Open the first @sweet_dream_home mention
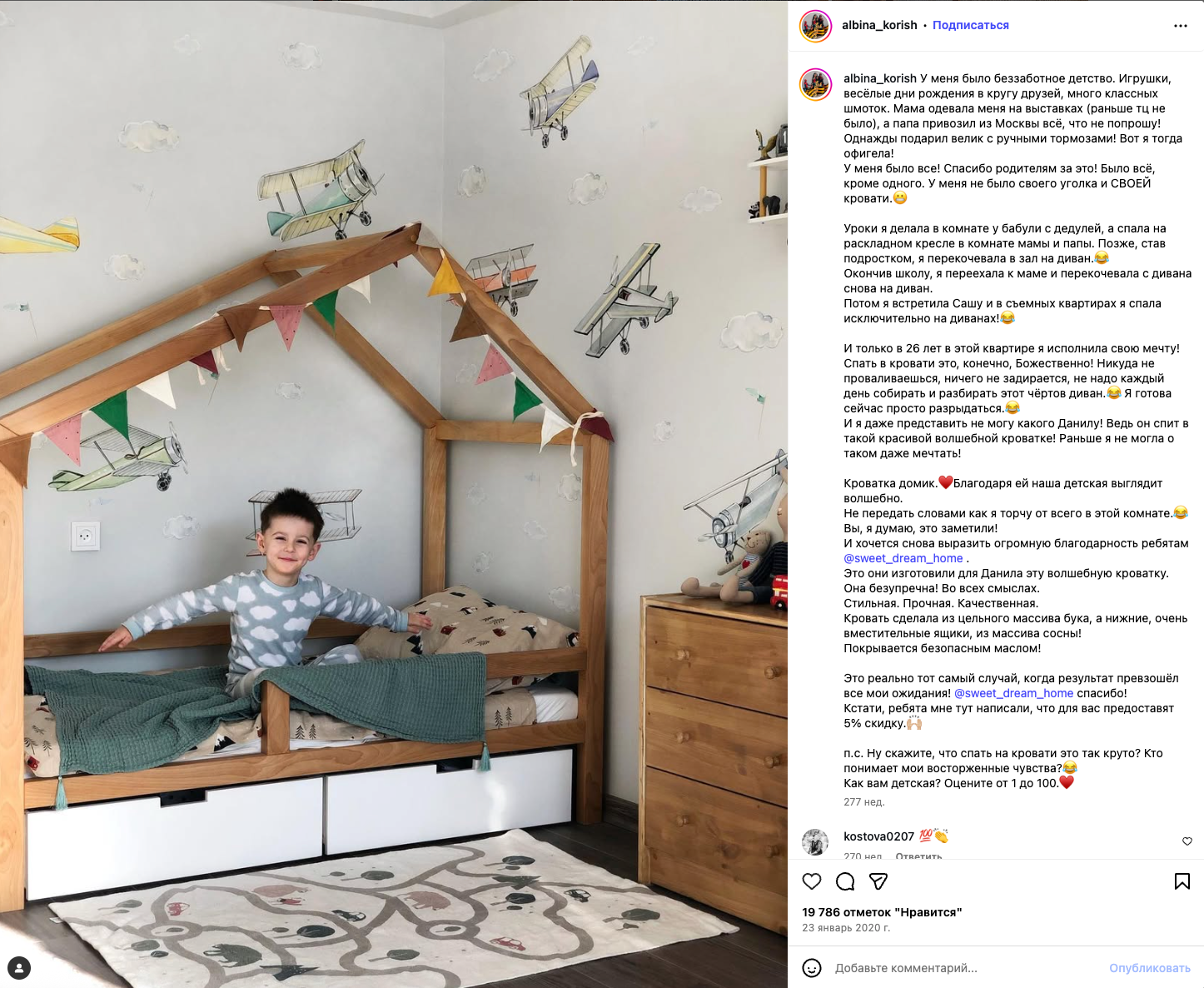 [x=903, y=558]
